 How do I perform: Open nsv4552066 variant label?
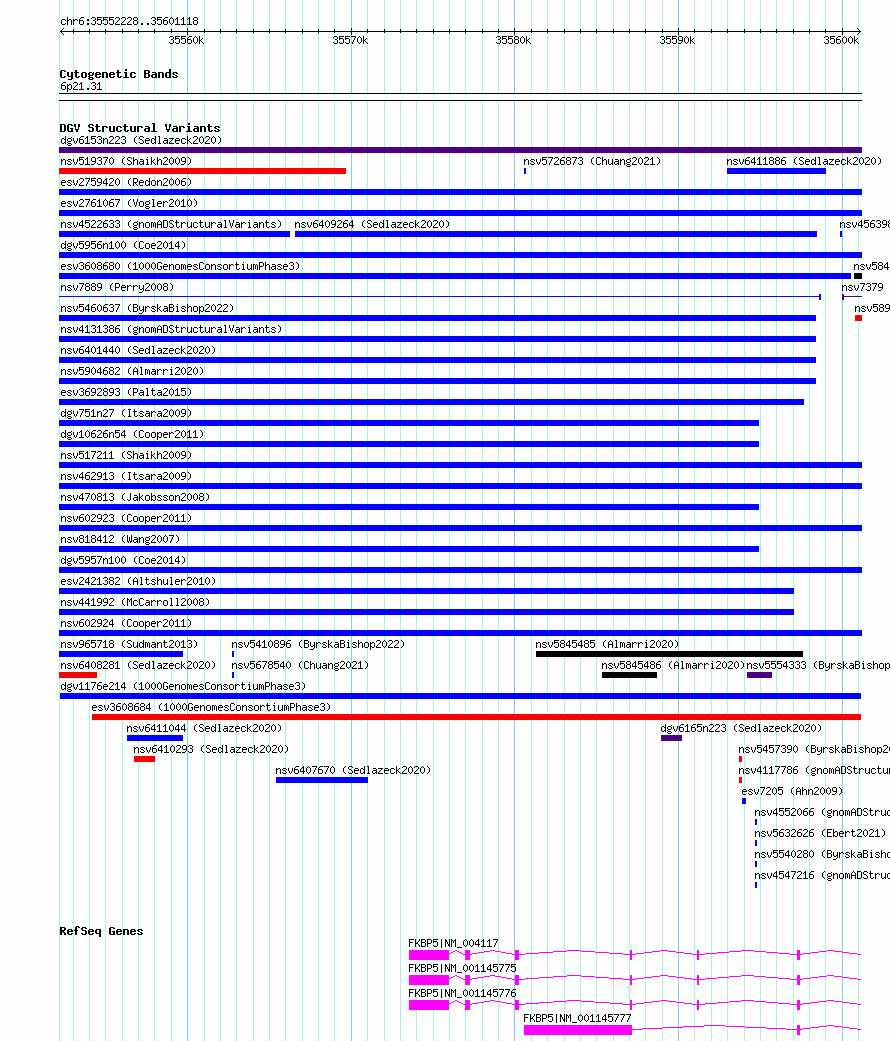tap(822, 813)
